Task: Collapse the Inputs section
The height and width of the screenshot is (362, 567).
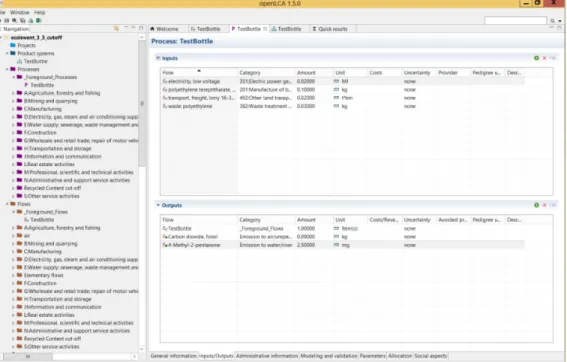Action: point(158,58)
